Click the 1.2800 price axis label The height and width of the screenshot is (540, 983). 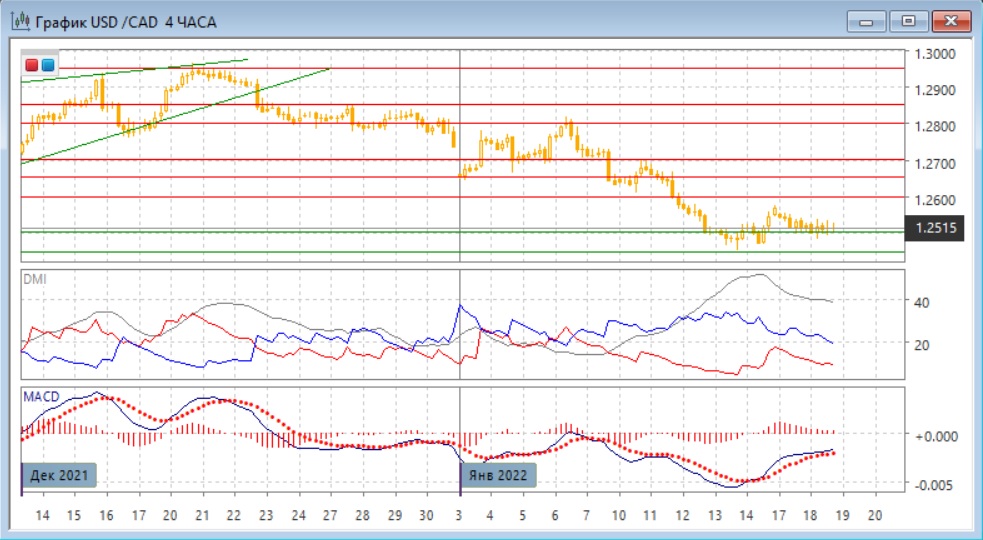(x=937, y=126)
